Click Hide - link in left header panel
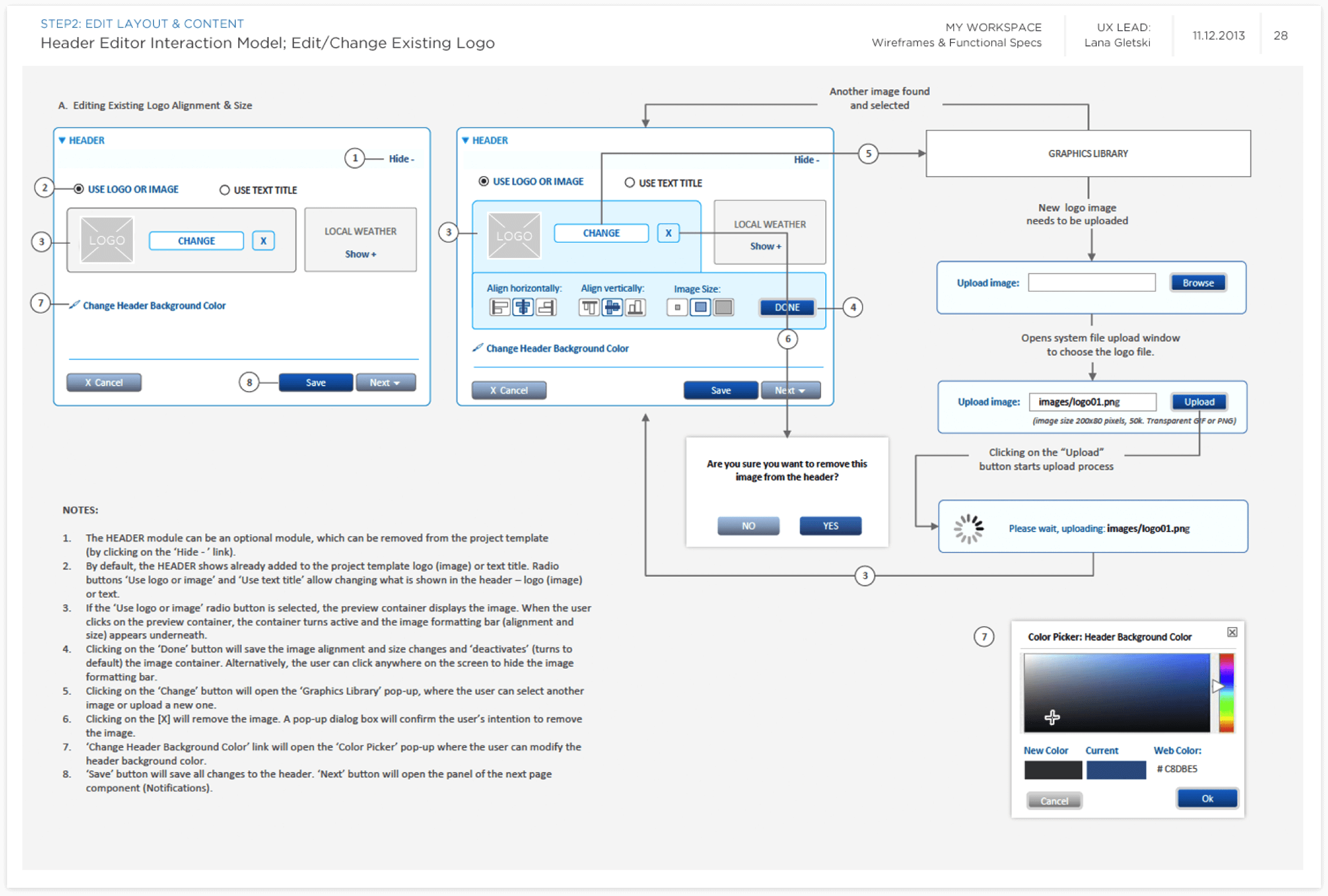This screenshot has height=896, width=1328. coord(401,159)
